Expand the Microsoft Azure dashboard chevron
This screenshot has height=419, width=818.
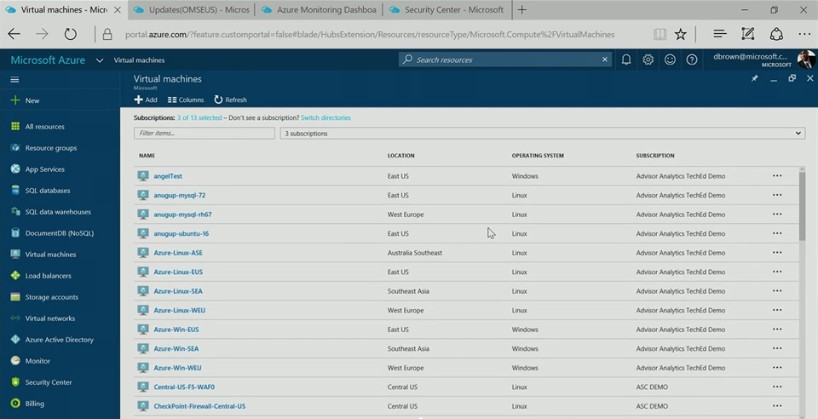click(99, 61)
